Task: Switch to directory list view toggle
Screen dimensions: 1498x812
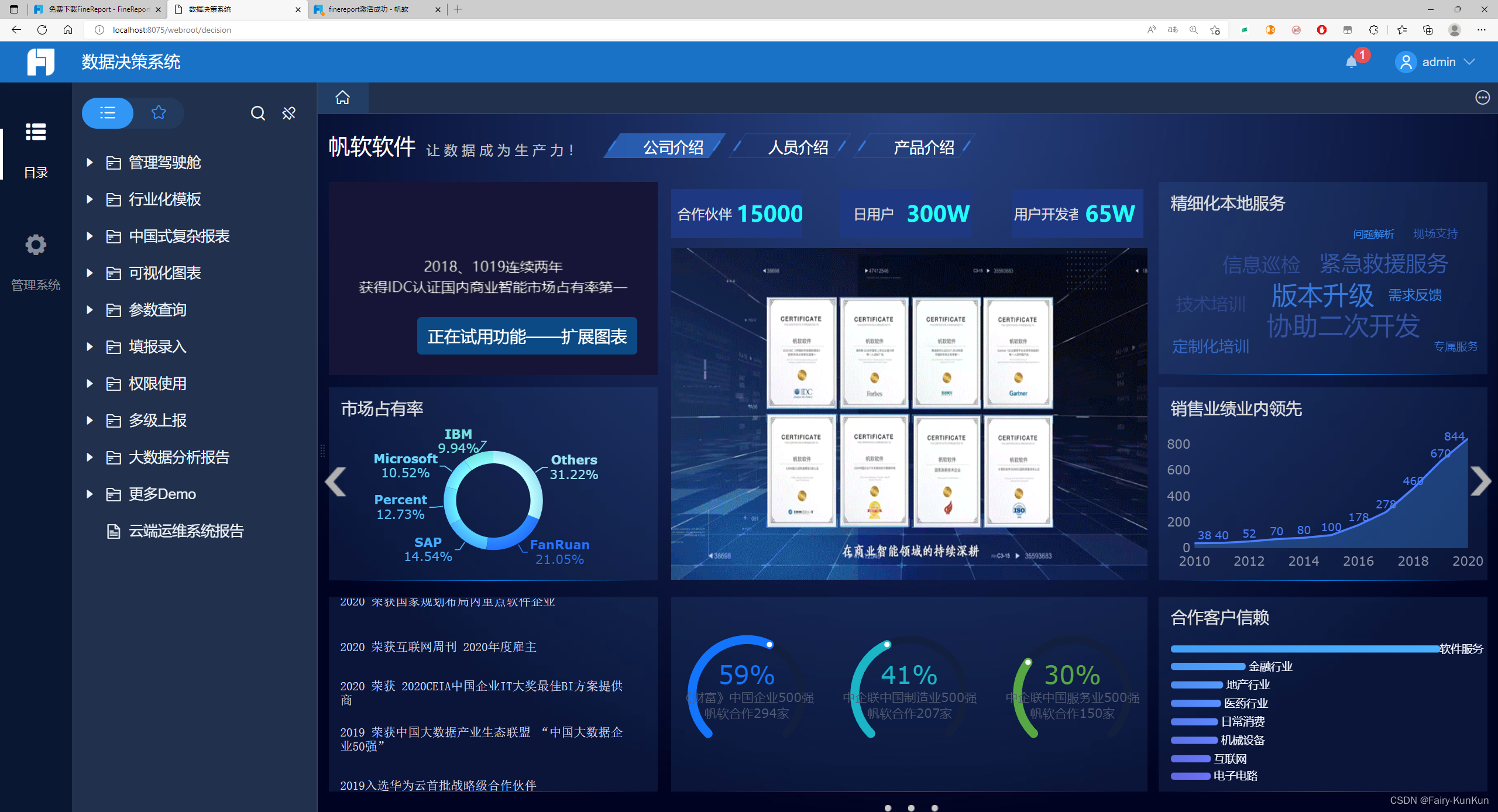Action: [x=108, y=113]
